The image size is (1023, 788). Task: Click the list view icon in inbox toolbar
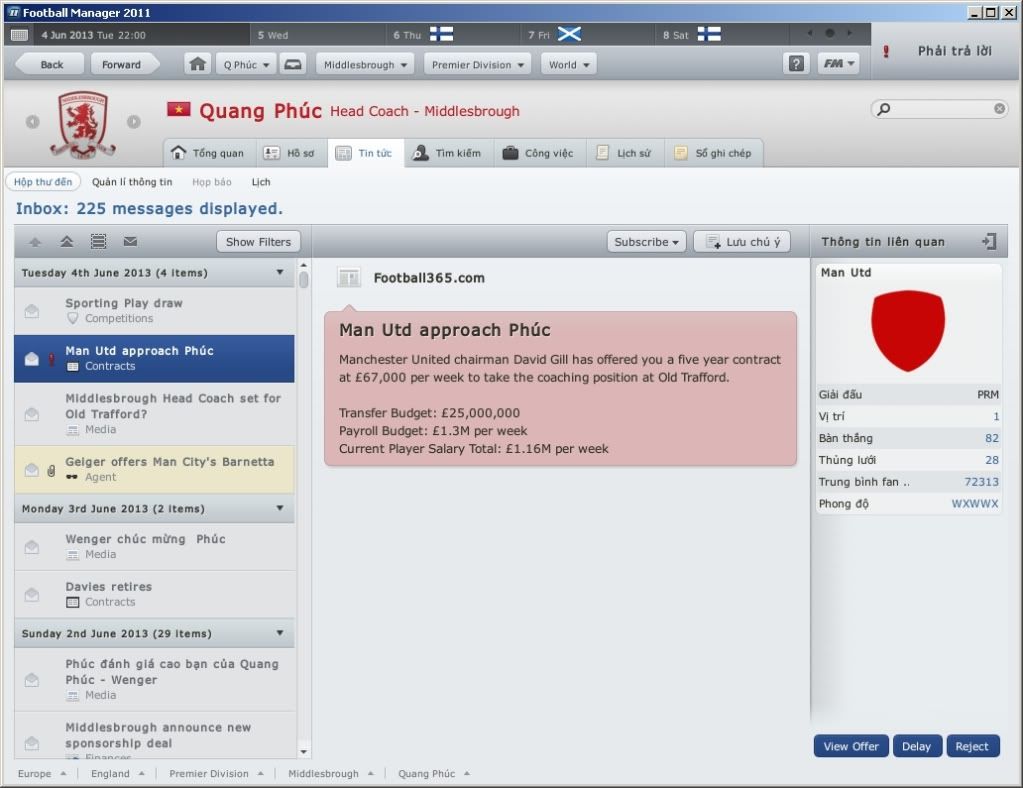click(x=99, y=242)
